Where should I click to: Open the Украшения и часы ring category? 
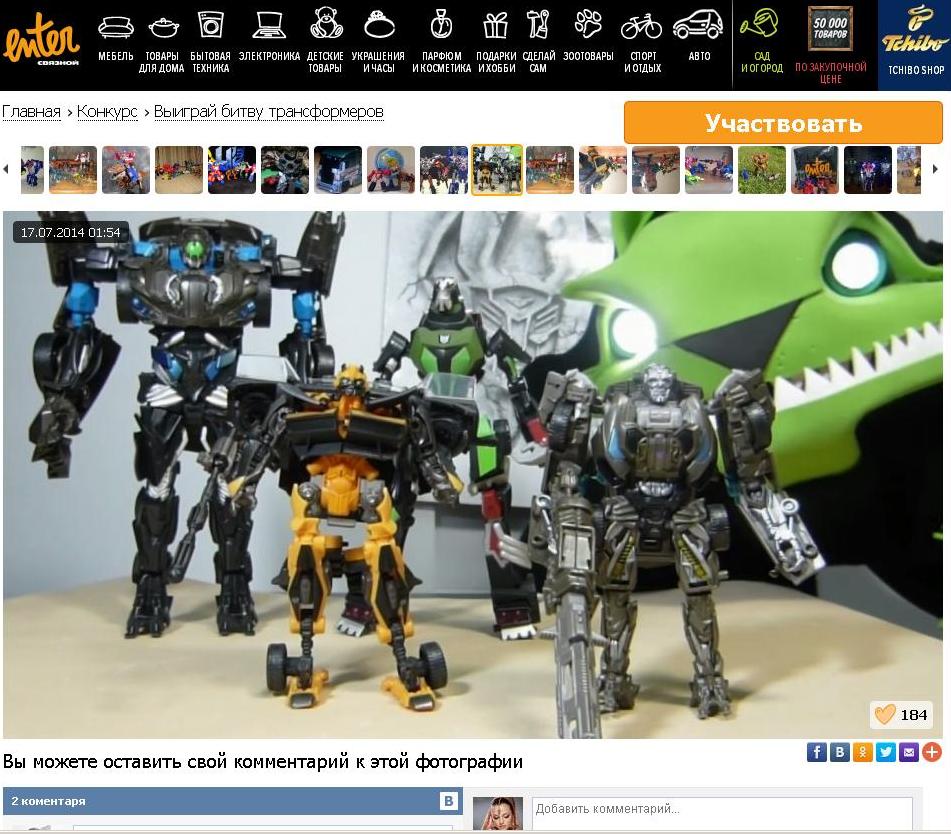coord(378,42)
